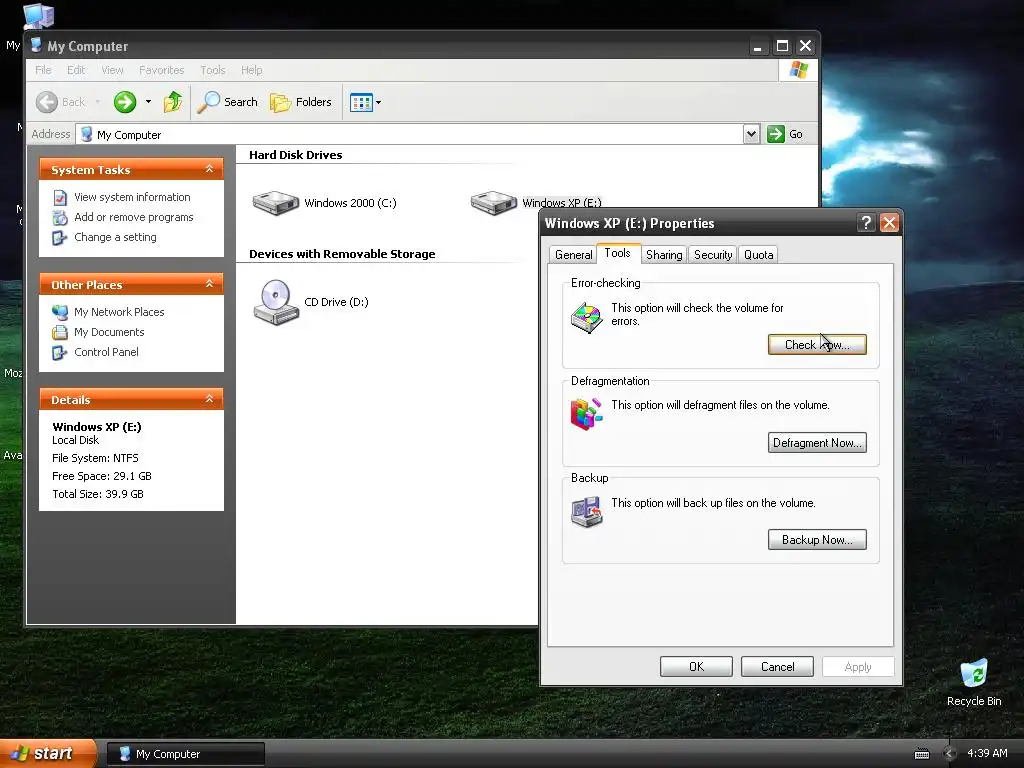Click the My Documents folder icon

coord(59,332)
